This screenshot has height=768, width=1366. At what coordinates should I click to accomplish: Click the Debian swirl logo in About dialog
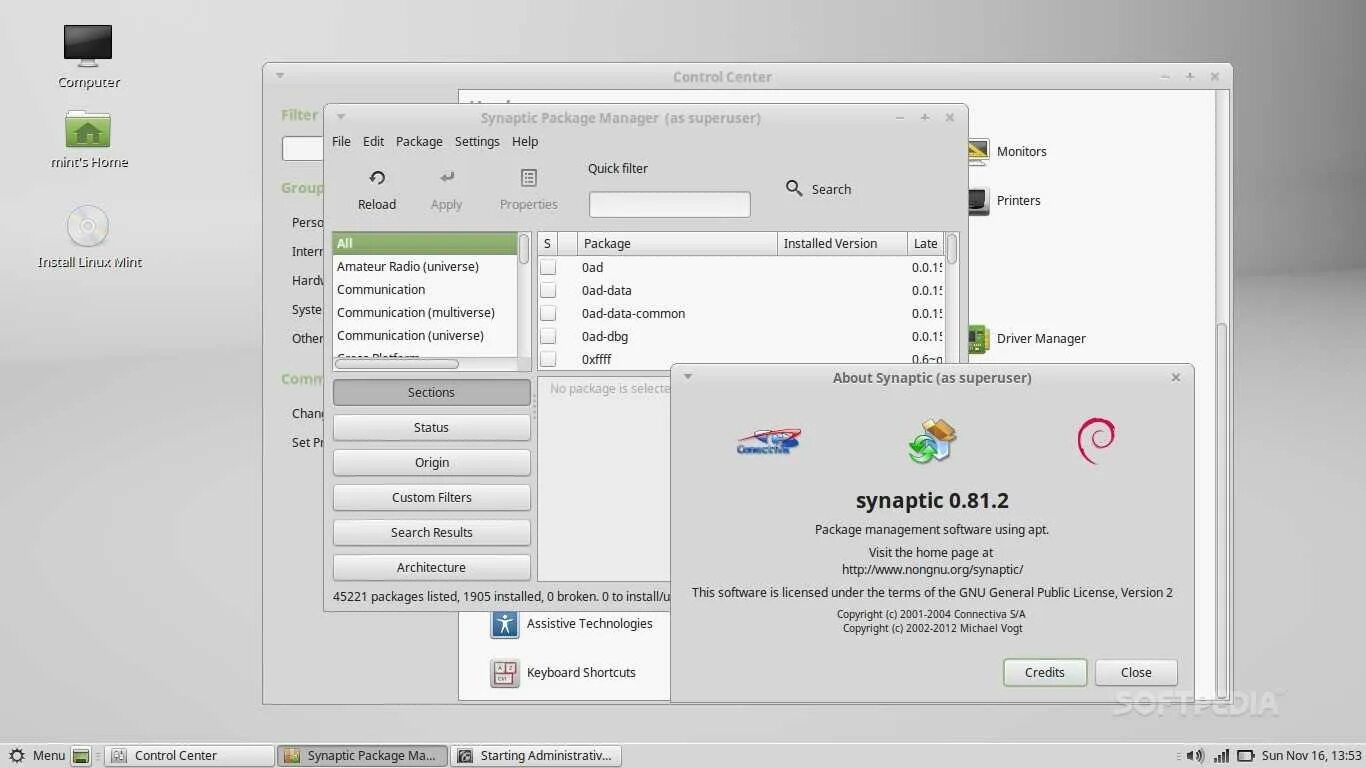pyautogui.click(x=1096, y=441)
